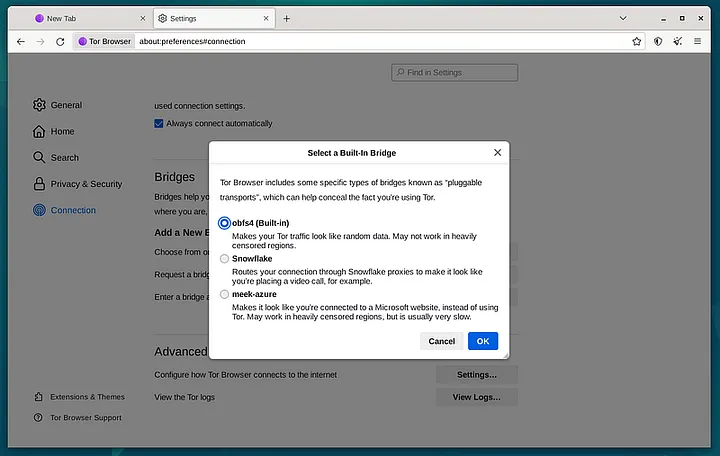Click the Tor Browser identity badge

(105, 41)
